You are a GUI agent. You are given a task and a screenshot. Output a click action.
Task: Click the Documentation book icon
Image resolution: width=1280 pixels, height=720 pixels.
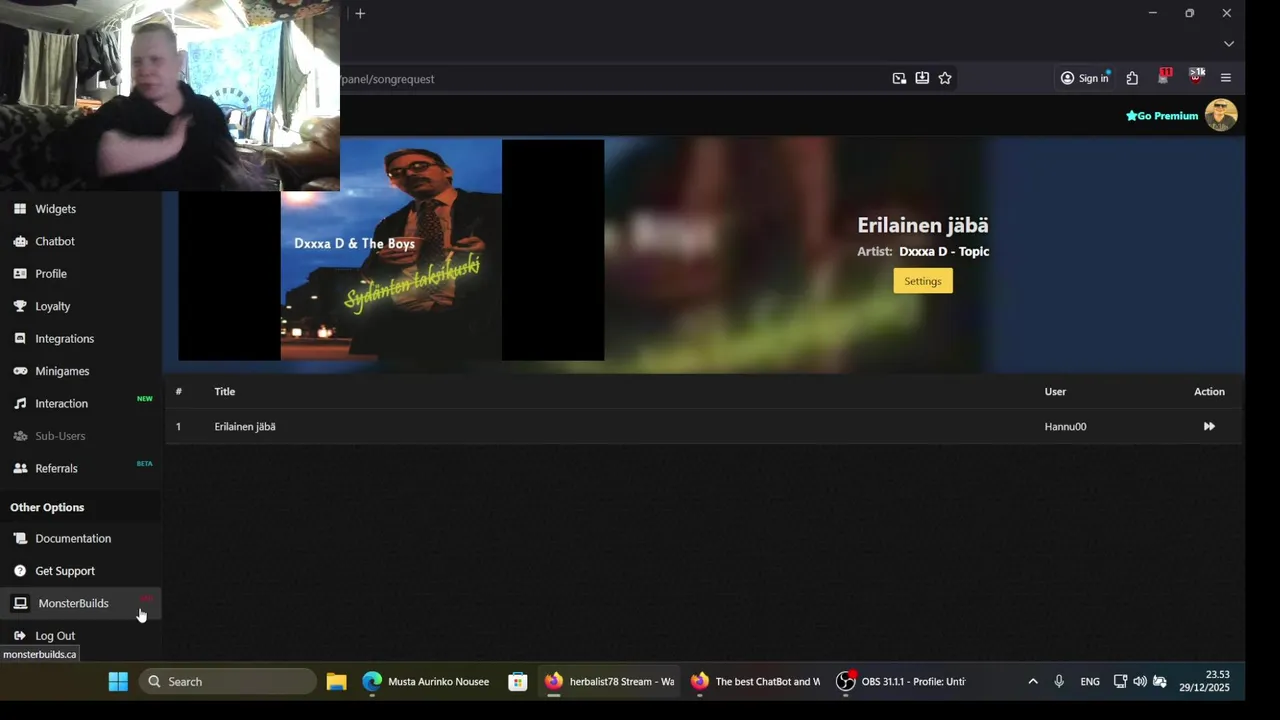coord(20,538)
